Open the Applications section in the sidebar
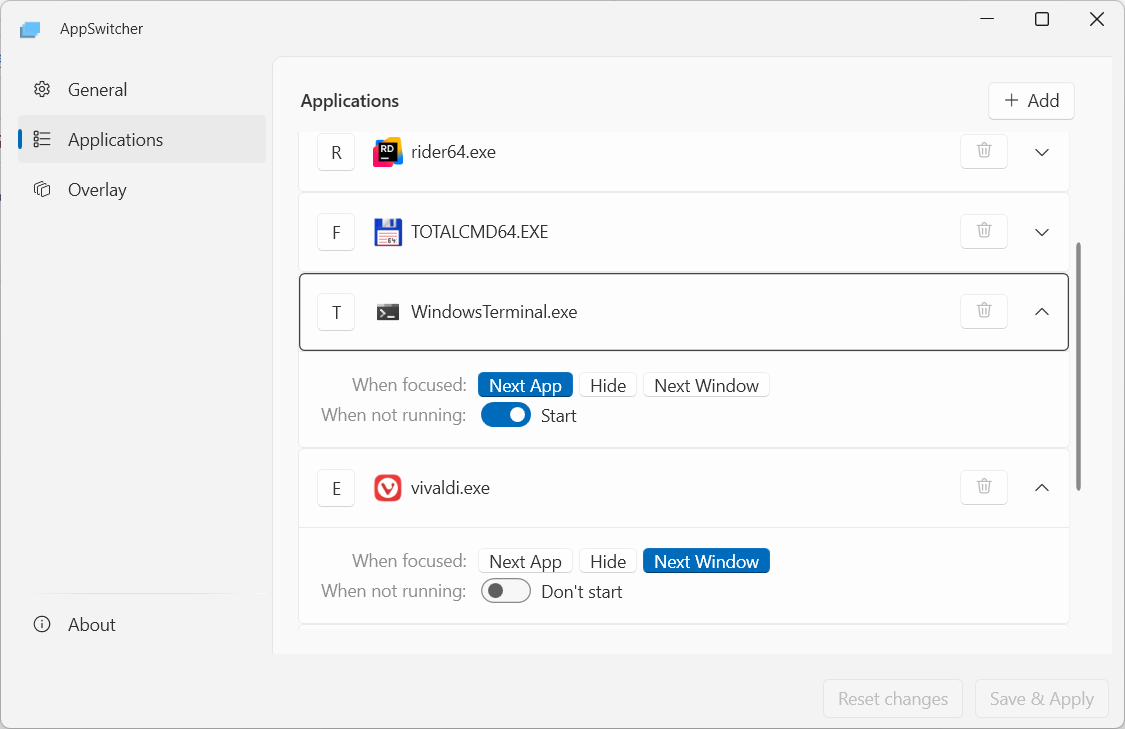Screen dimensions: 1125x729 [x=115, y=139]
